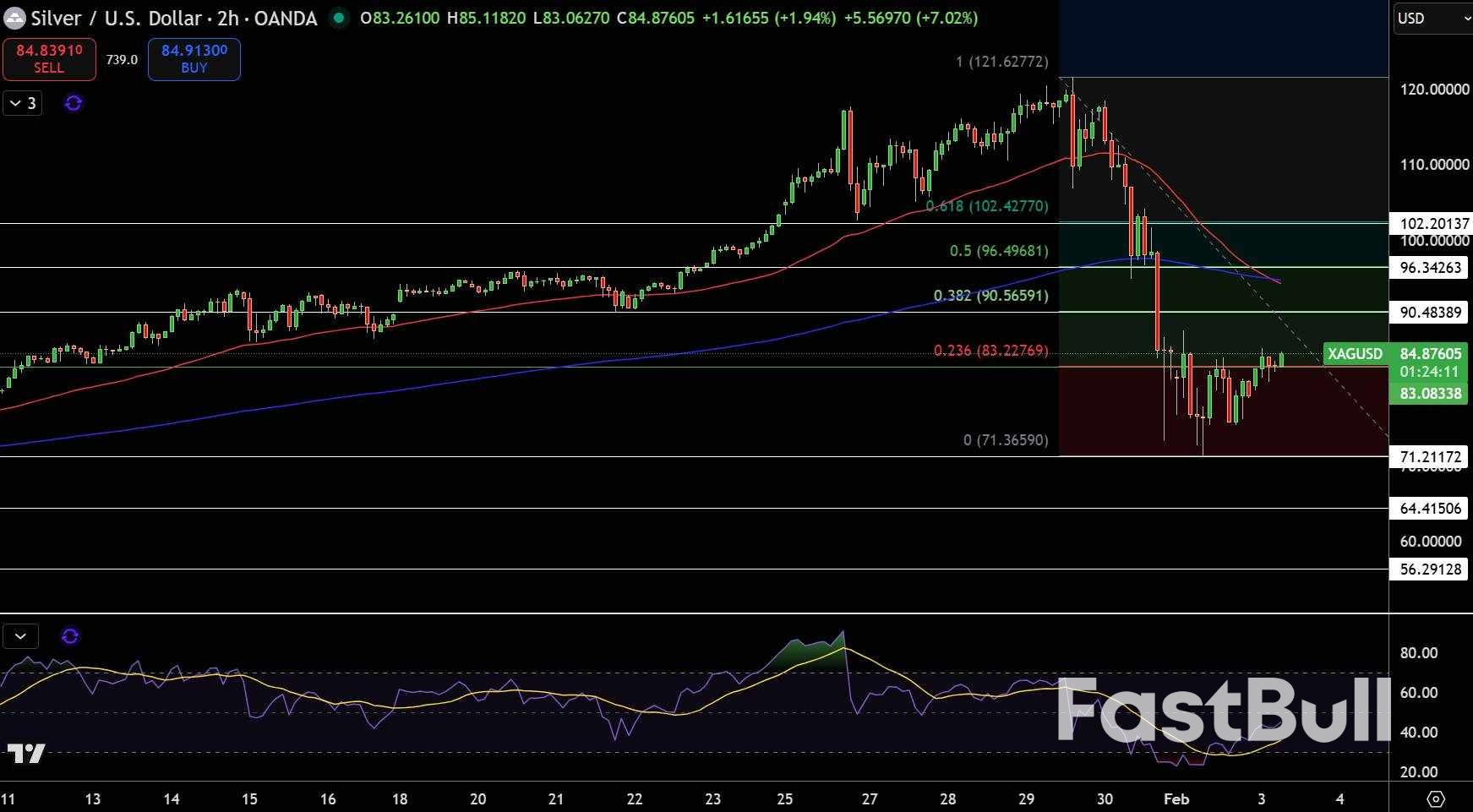Viewport: 1473px width, 812px height.
Task: Click the Silver / U.S. Dollar symbol title
Action: [173, 18]
